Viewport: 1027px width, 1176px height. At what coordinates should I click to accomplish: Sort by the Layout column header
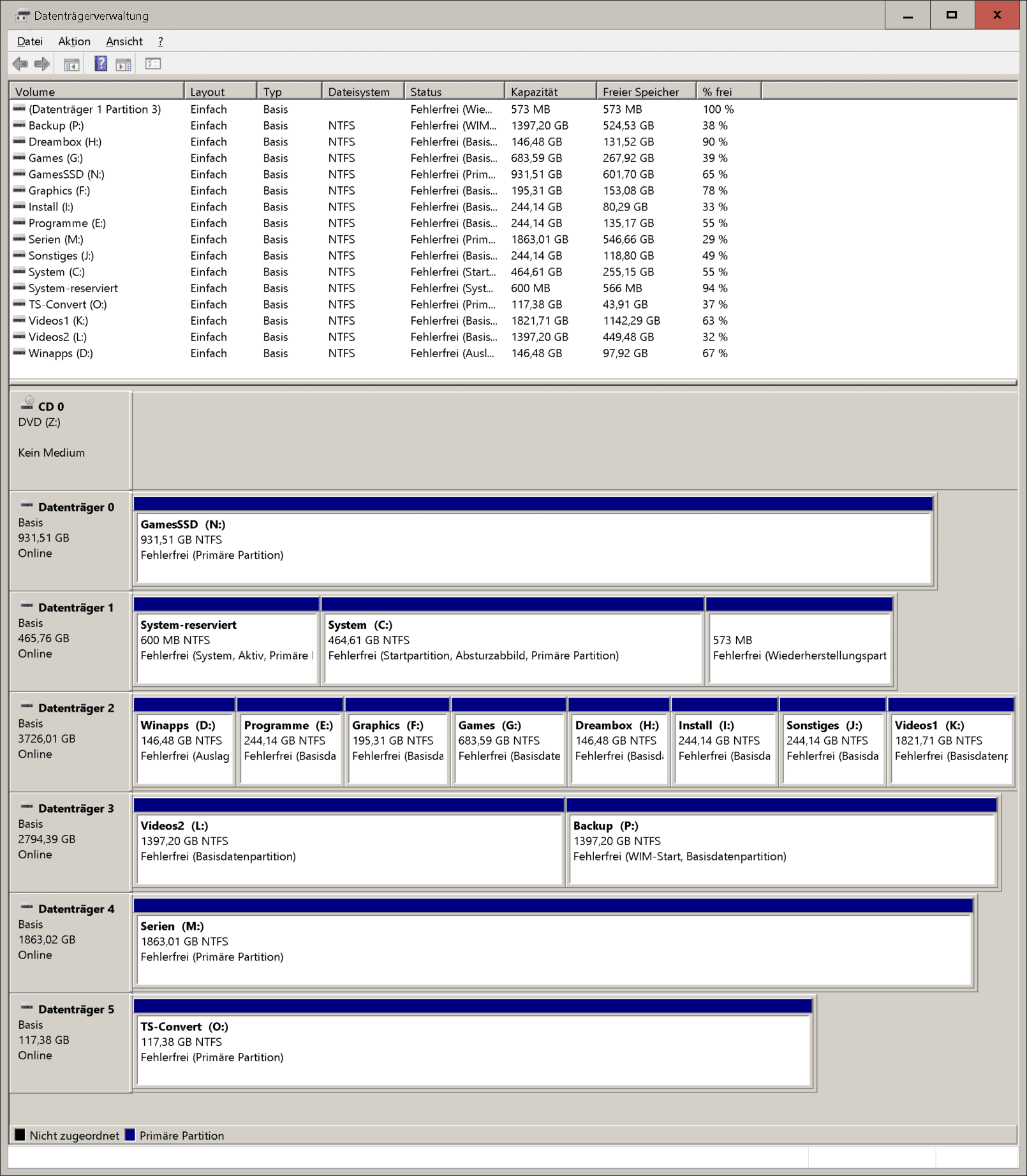[x=221, y=92]
